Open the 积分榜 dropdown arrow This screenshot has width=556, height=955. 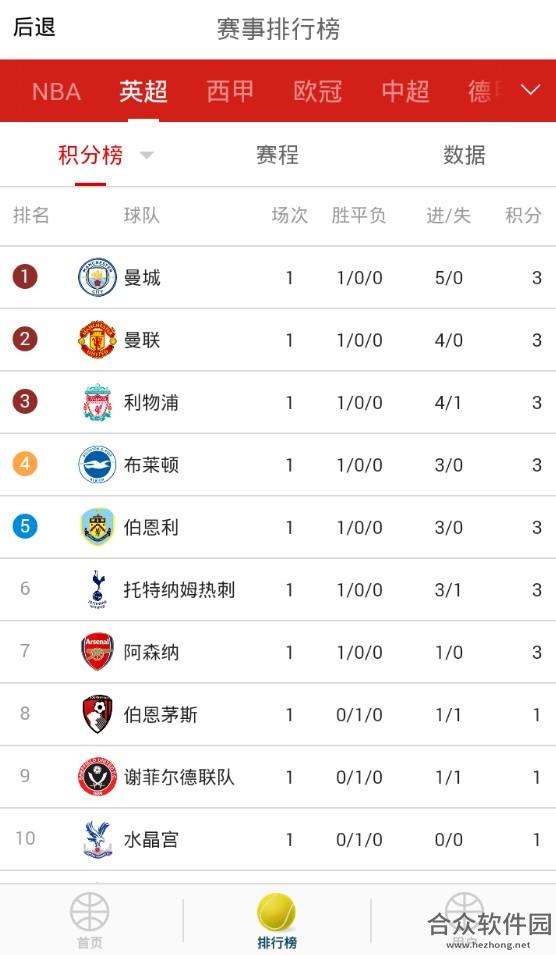pyautogui.click(x=146, y=155)
